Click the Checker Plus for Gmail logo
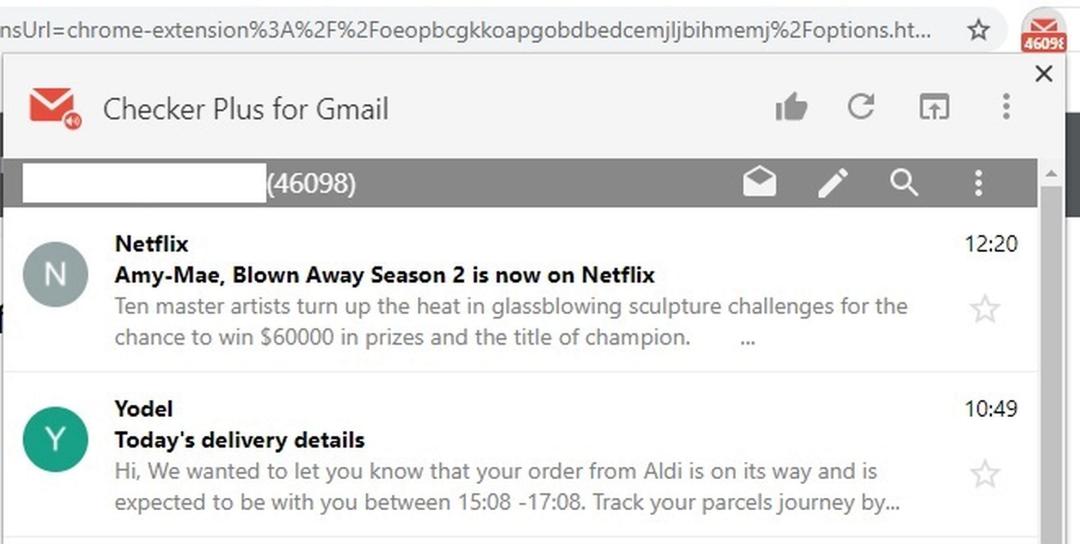The image size is (1080, 544). pyautogui.click(x=55, y=109)
